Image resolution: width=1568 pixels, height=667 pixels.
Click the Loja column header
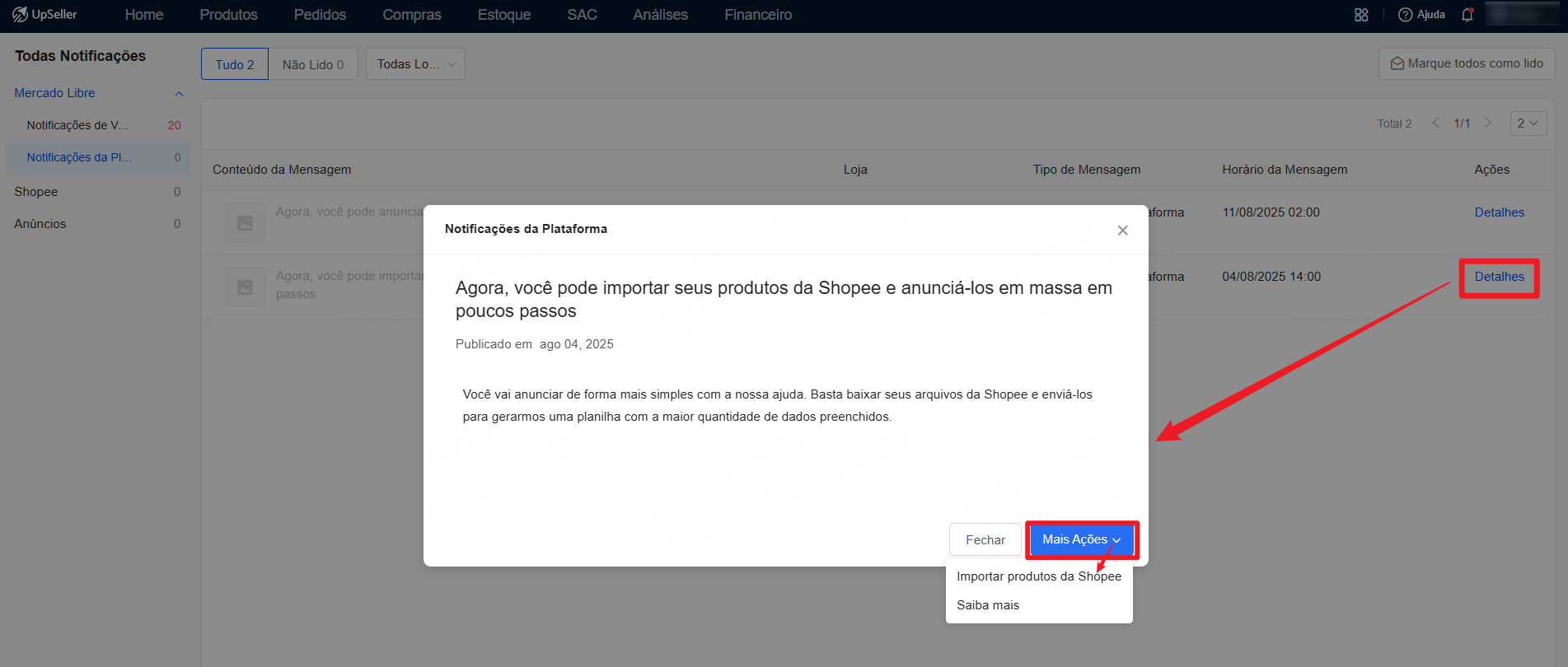point(855,170)
